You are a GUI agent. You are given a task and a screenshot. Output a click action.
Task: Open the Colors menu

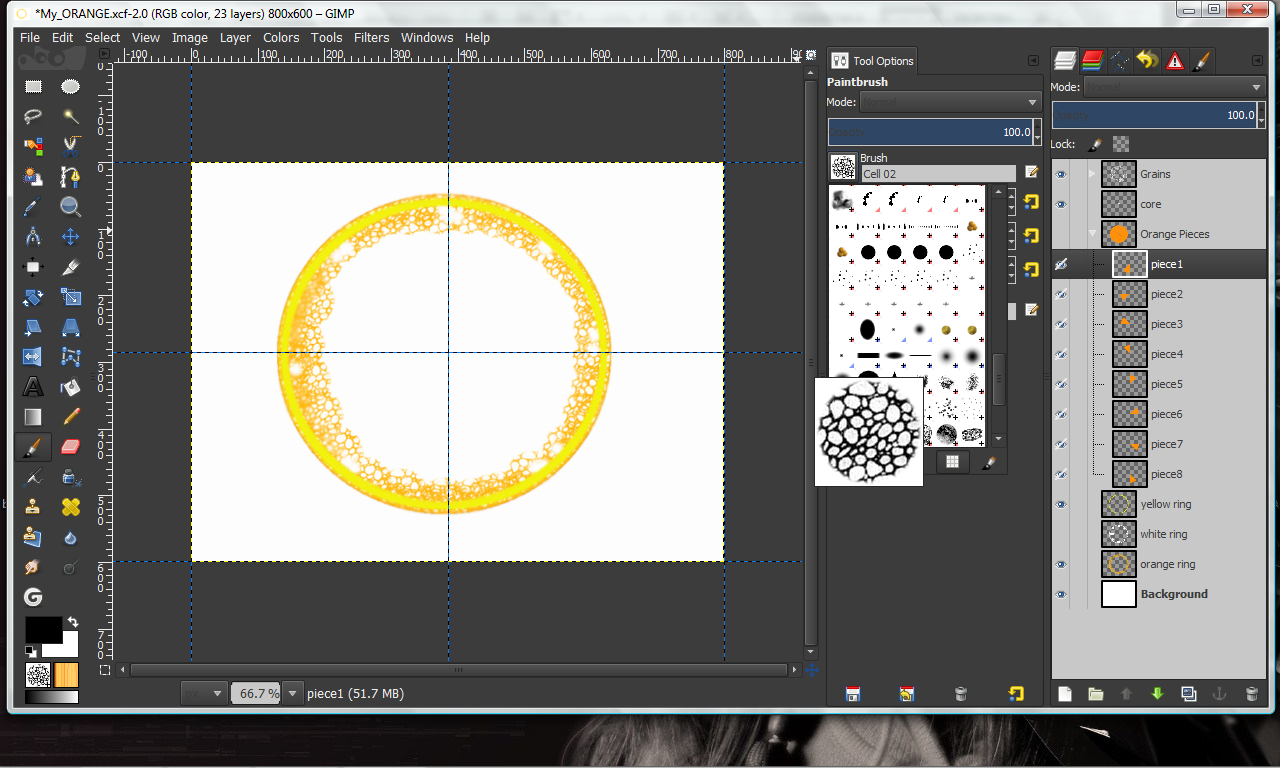pos(281,37)
